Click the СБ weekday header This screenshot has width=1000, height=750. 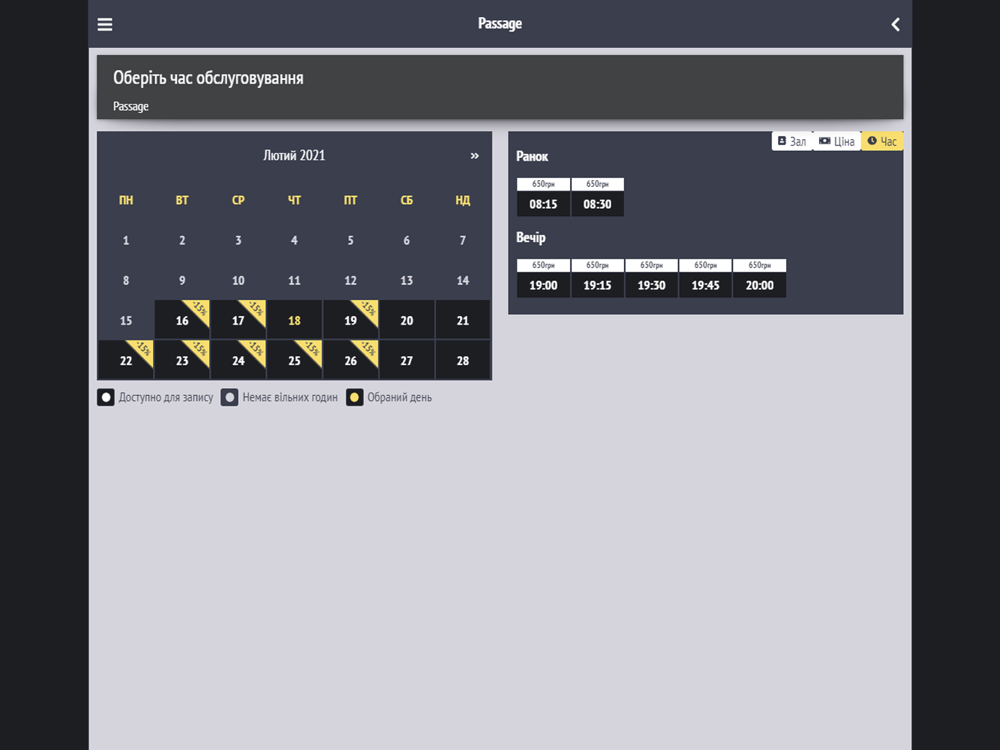point(407,200)
